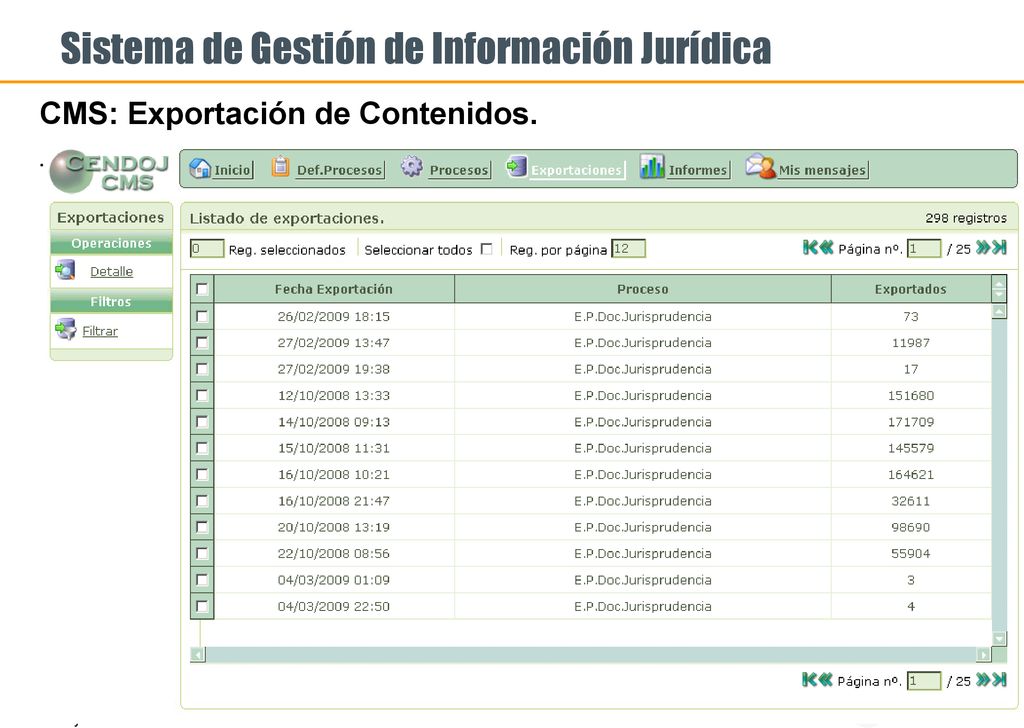Viewport: 1024px width, 728px height.
Task: Click the vertical scrollbar down arrow
Action: tap(999, 638)
